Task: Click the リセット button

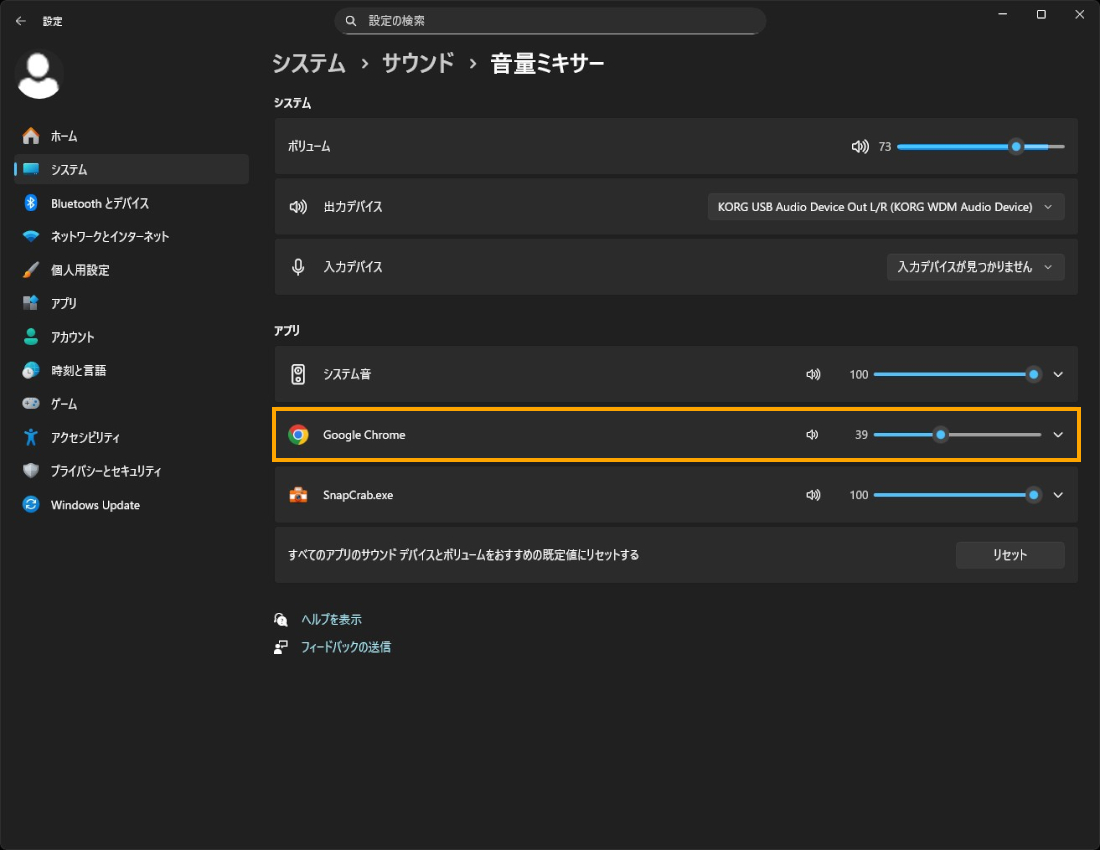Action: click(1010, 555)
